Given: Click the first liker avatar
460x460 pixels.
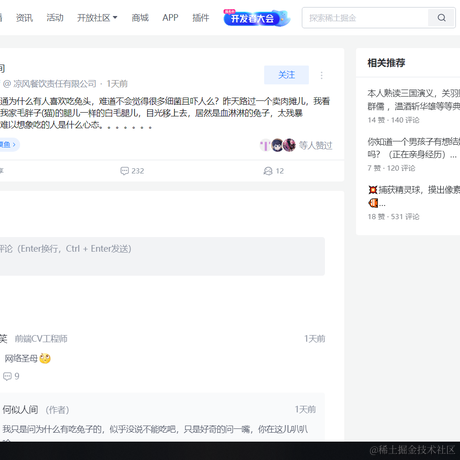Looking at the screenshot, I should [x=265, y=145].
